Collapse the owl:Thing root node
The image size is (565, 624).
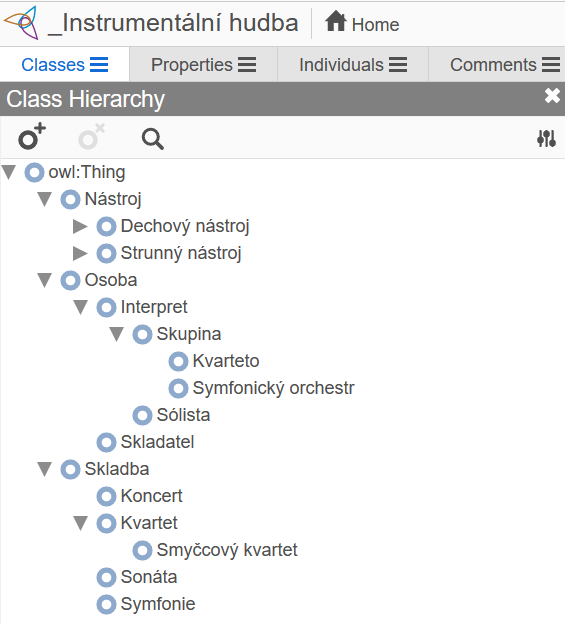click(9, 172)
